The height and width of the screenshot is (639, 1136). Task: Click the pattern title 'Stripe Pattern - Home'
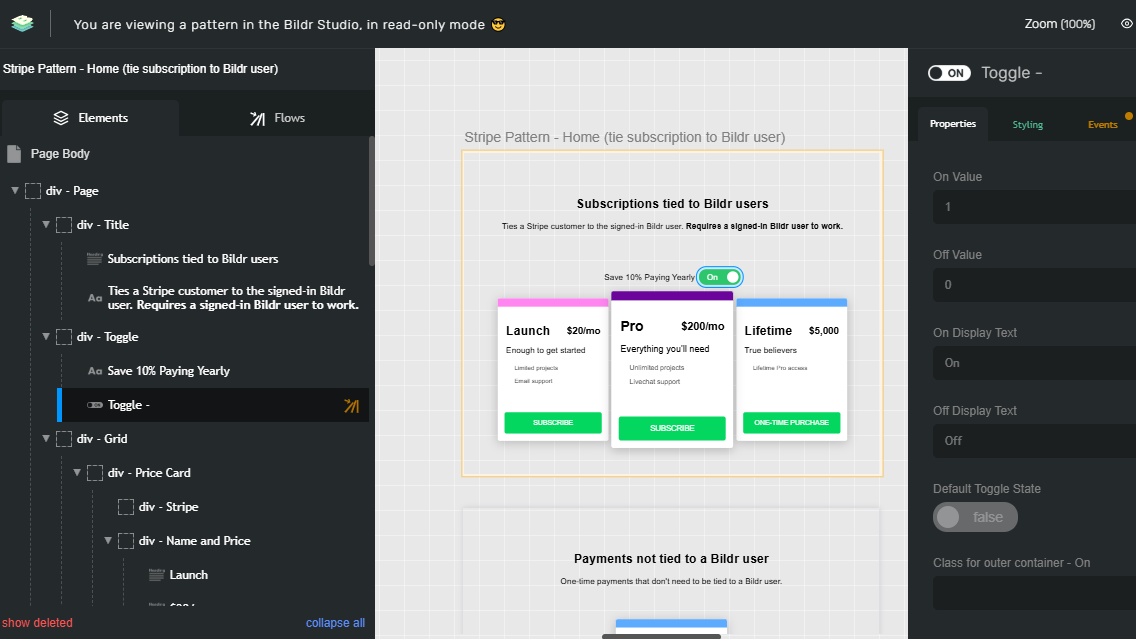point(141,69)
